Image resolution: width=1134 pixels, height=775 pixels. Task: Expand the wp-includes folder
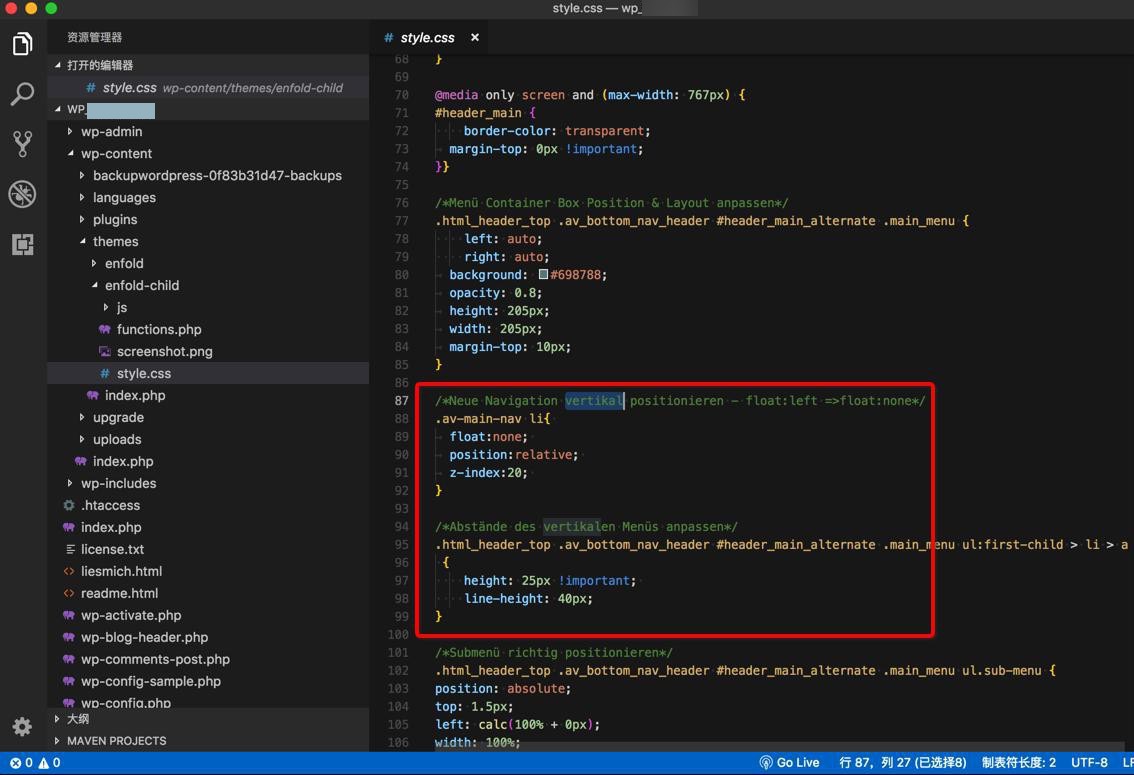click(118, 483)
